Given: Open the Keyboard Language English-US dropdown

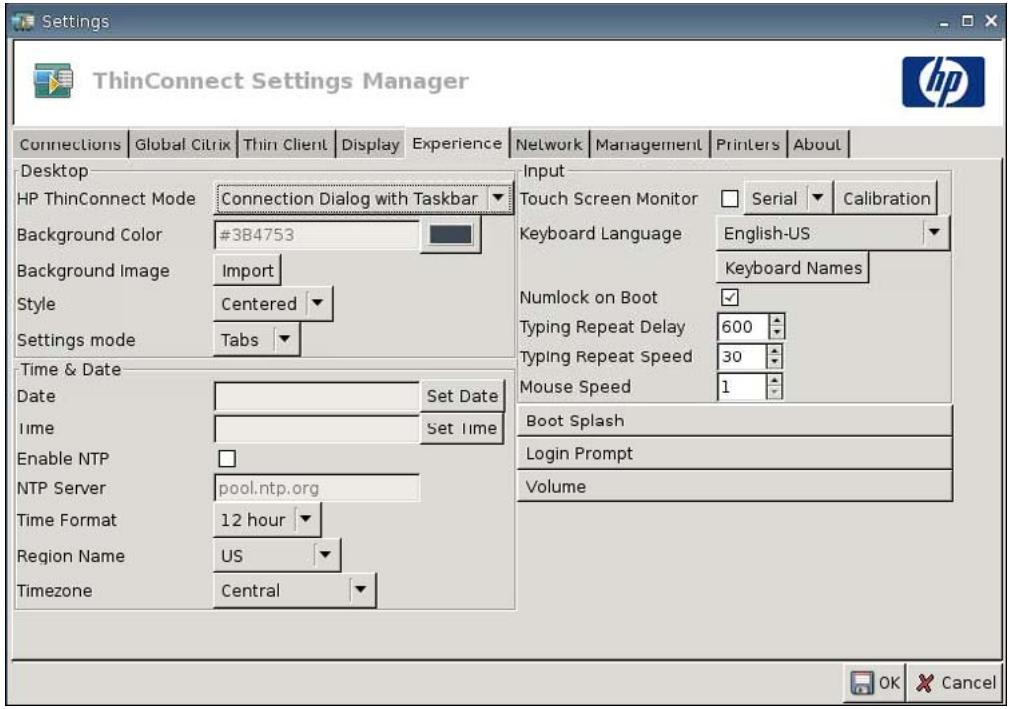Looking at the screenshot, I should point(833,234).
